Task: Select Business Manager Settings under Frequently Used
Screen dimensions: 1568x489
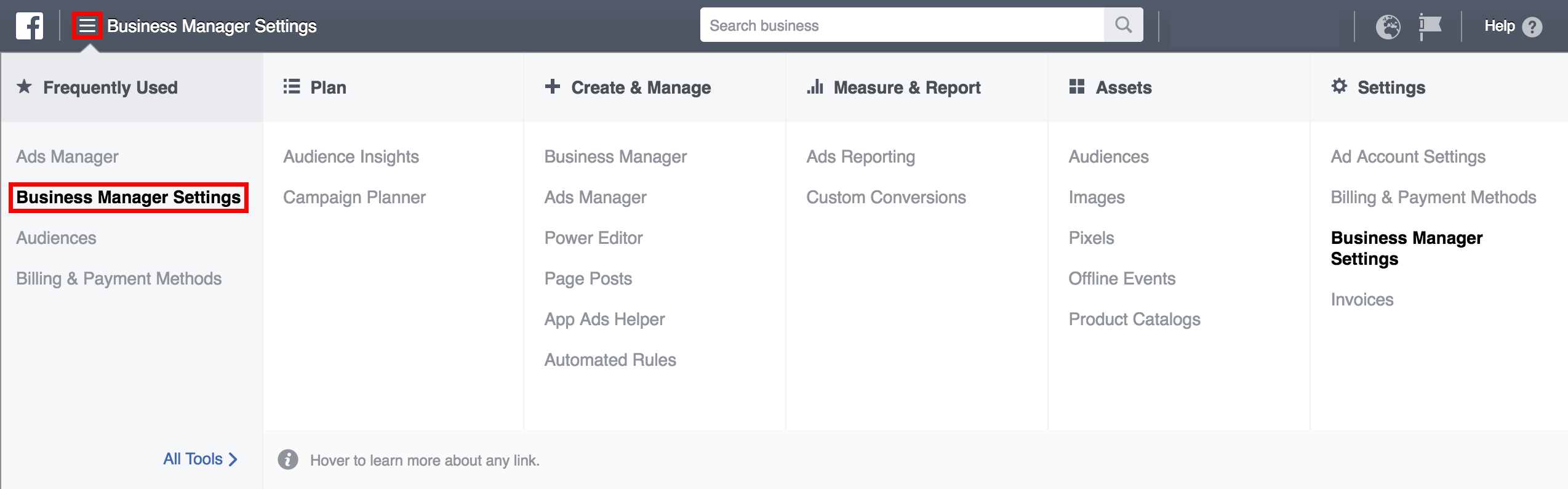Action: coord(129,197)
